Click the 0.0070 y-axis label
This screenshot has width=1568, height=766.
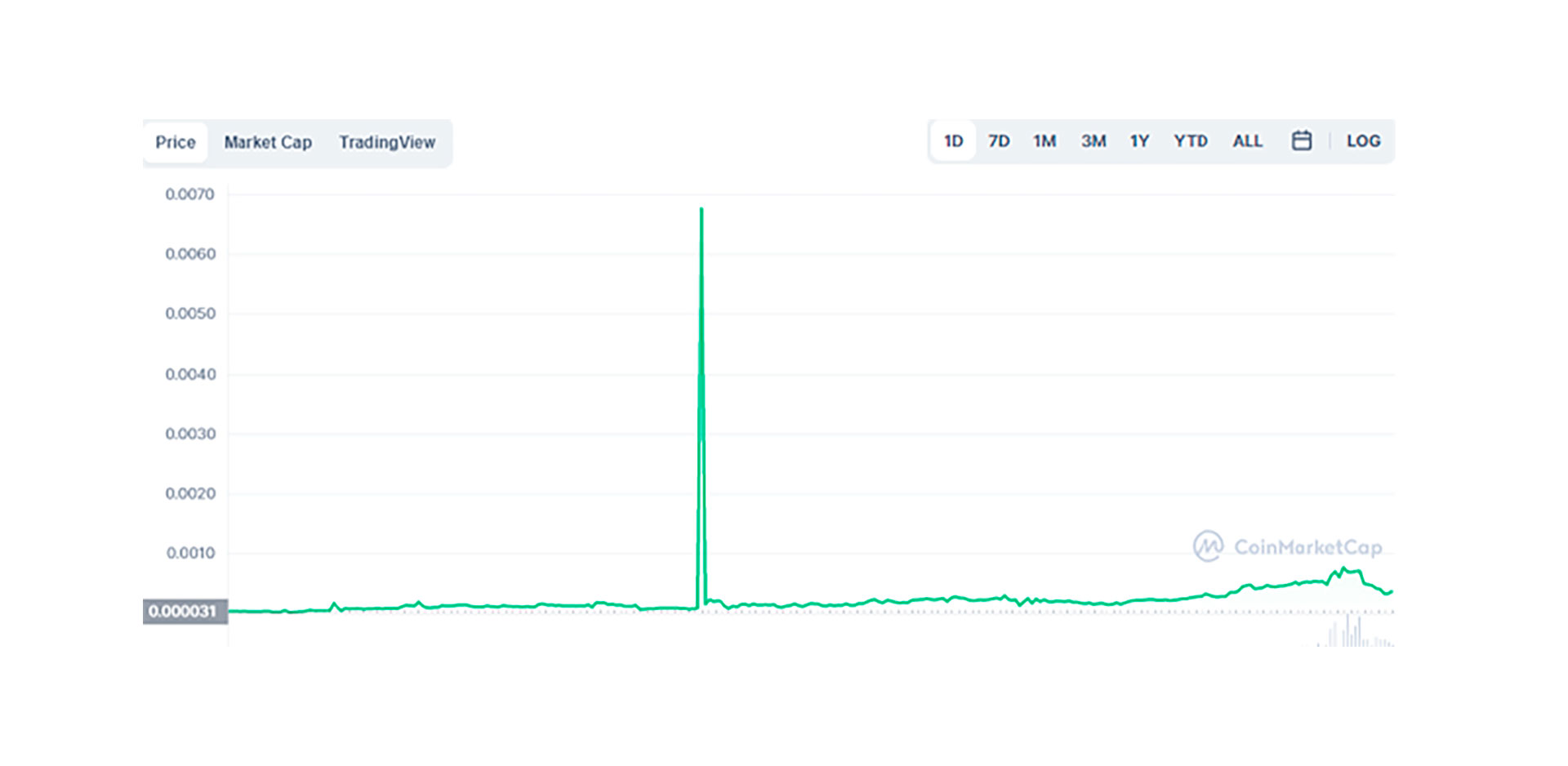point(189,194)
